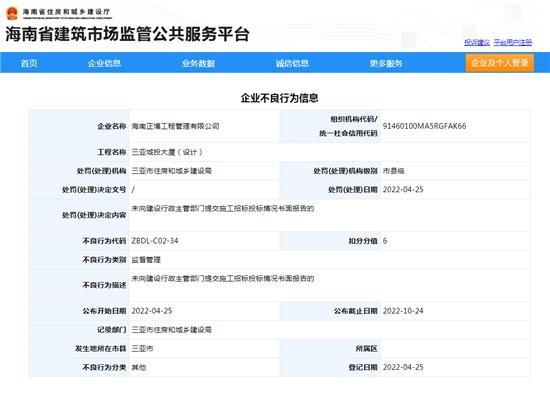Click the national emblem logo icon
Viewport: 550px width, 396px height.
(x=12, y=13)
